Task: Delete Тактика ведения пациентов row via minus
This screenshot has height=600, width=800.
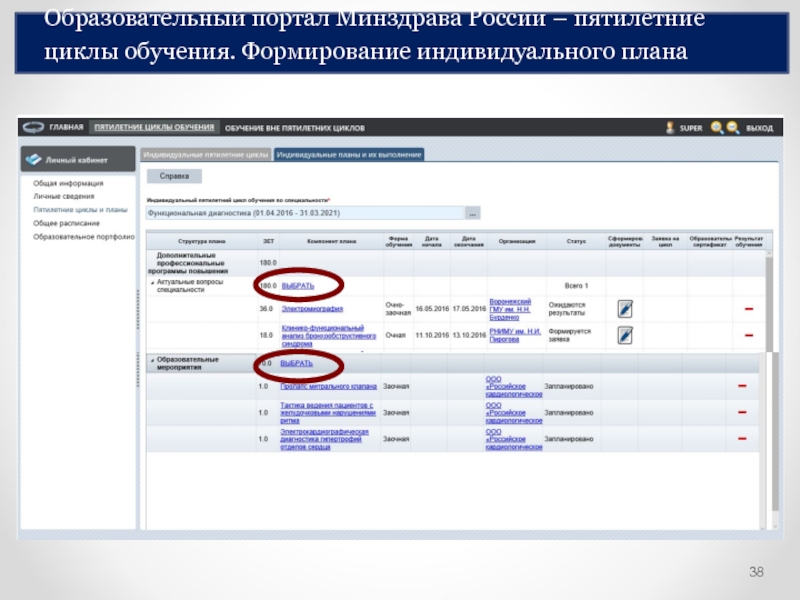Action: (742, 411)
